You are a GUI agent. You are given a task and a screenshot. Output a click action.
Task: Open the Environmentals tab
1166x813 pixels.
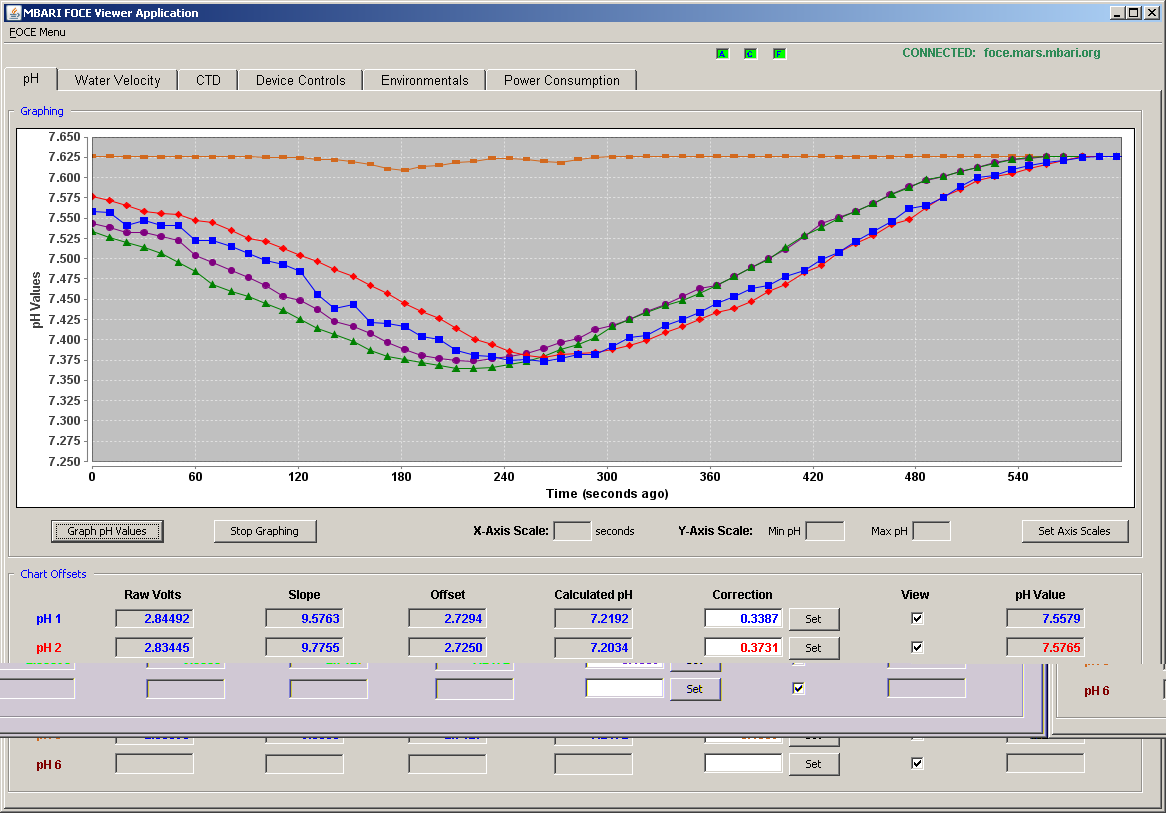pos(425,80)
